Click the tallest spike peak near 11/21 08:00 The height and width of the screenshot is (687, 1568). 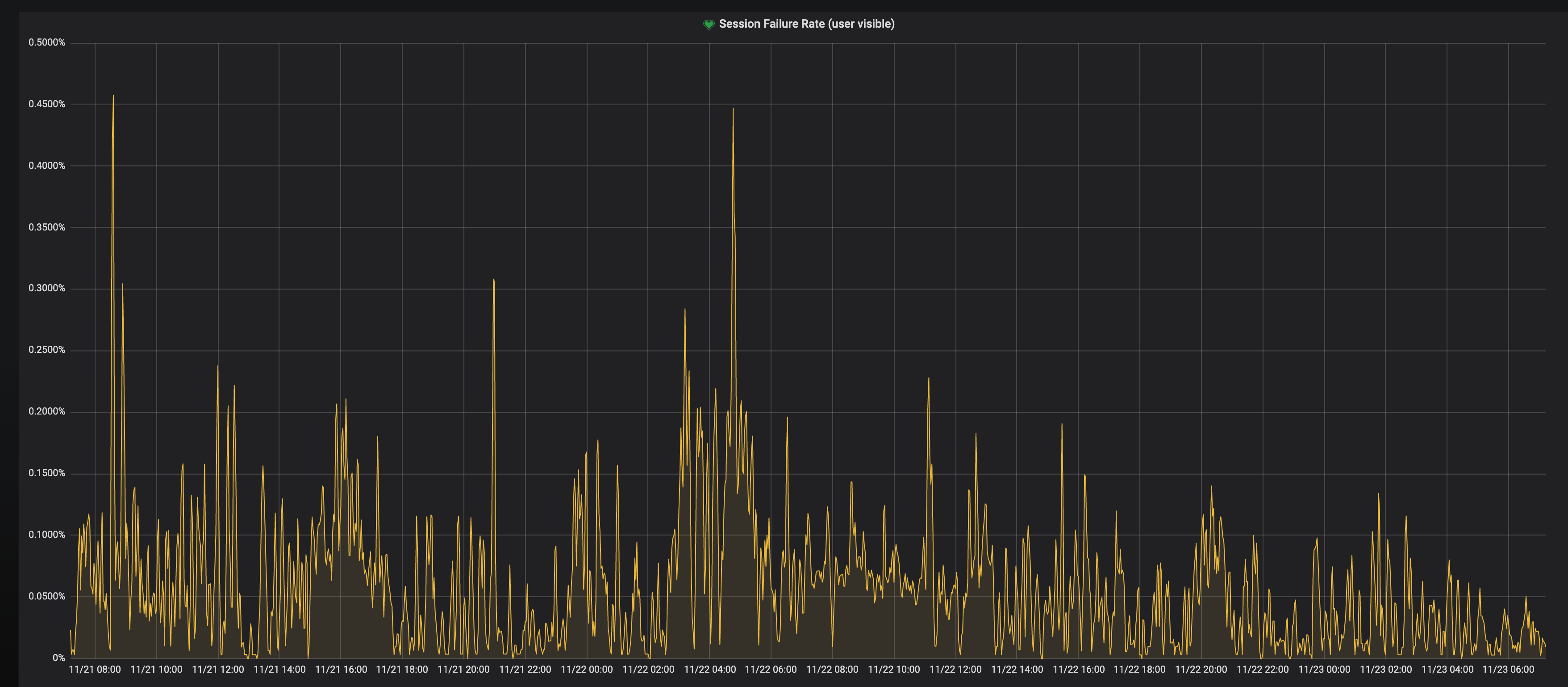coord(113,96)
